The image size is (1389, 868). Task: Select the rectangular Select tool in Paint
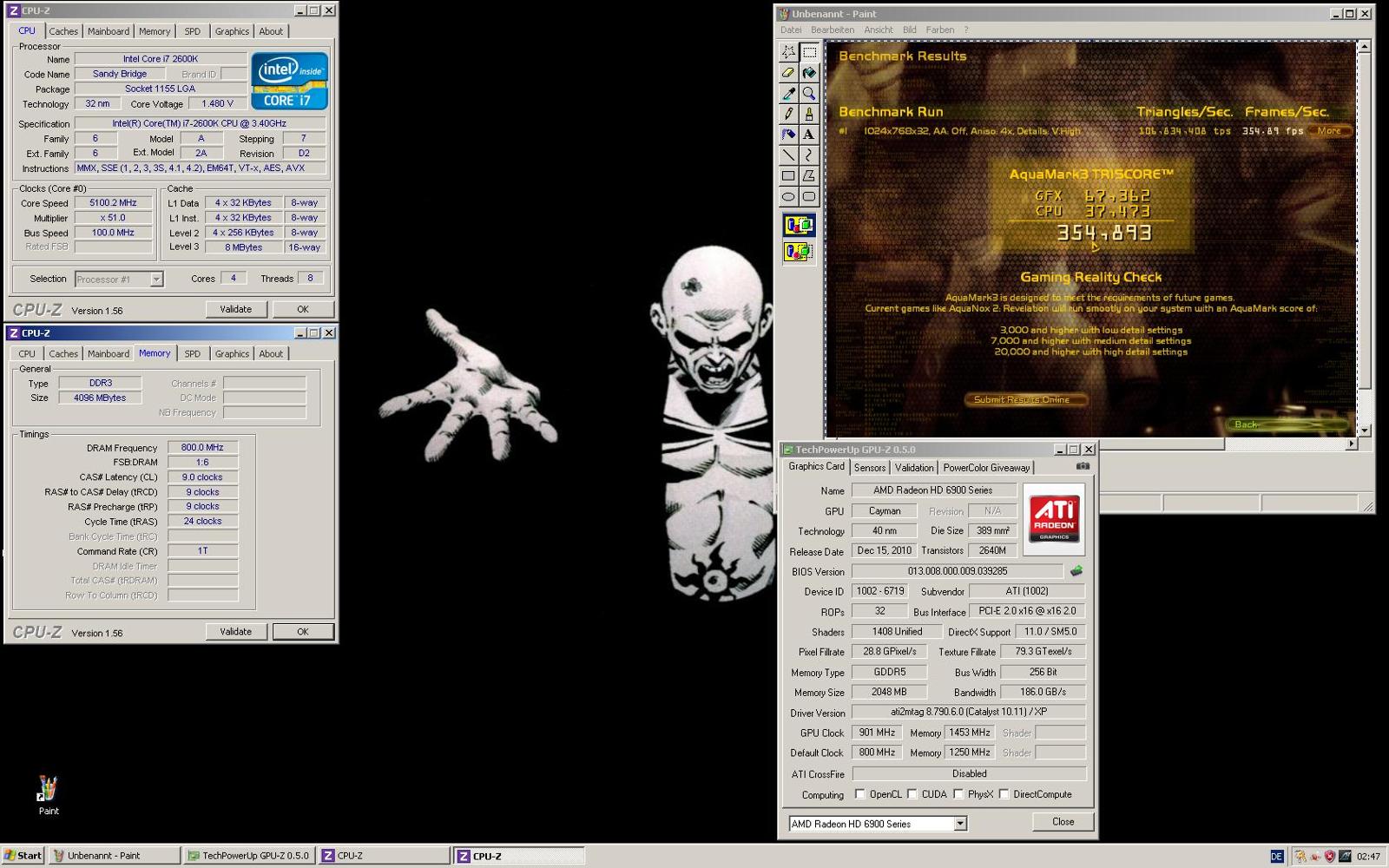click(x=809, y=52)
